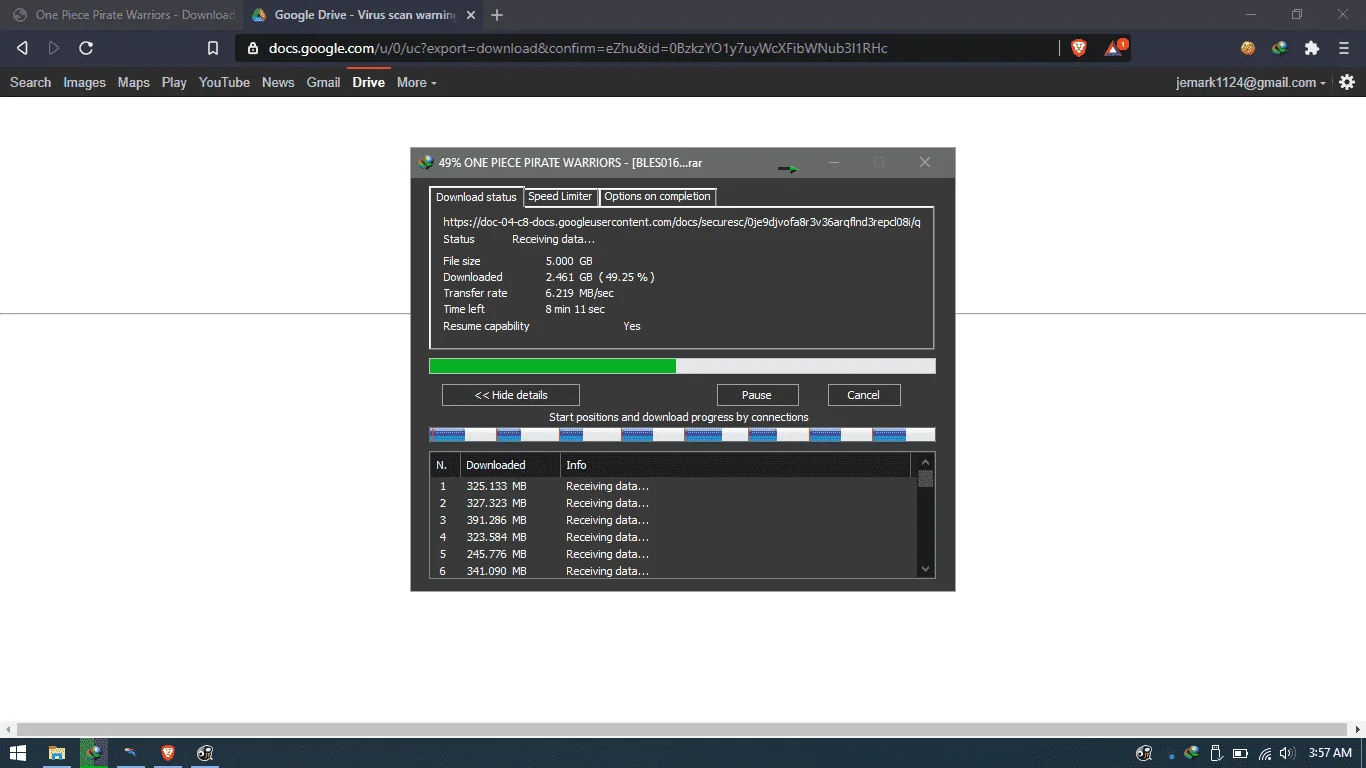
Task: Click the volume icon in the system tray
Action: pos(1287,753)
